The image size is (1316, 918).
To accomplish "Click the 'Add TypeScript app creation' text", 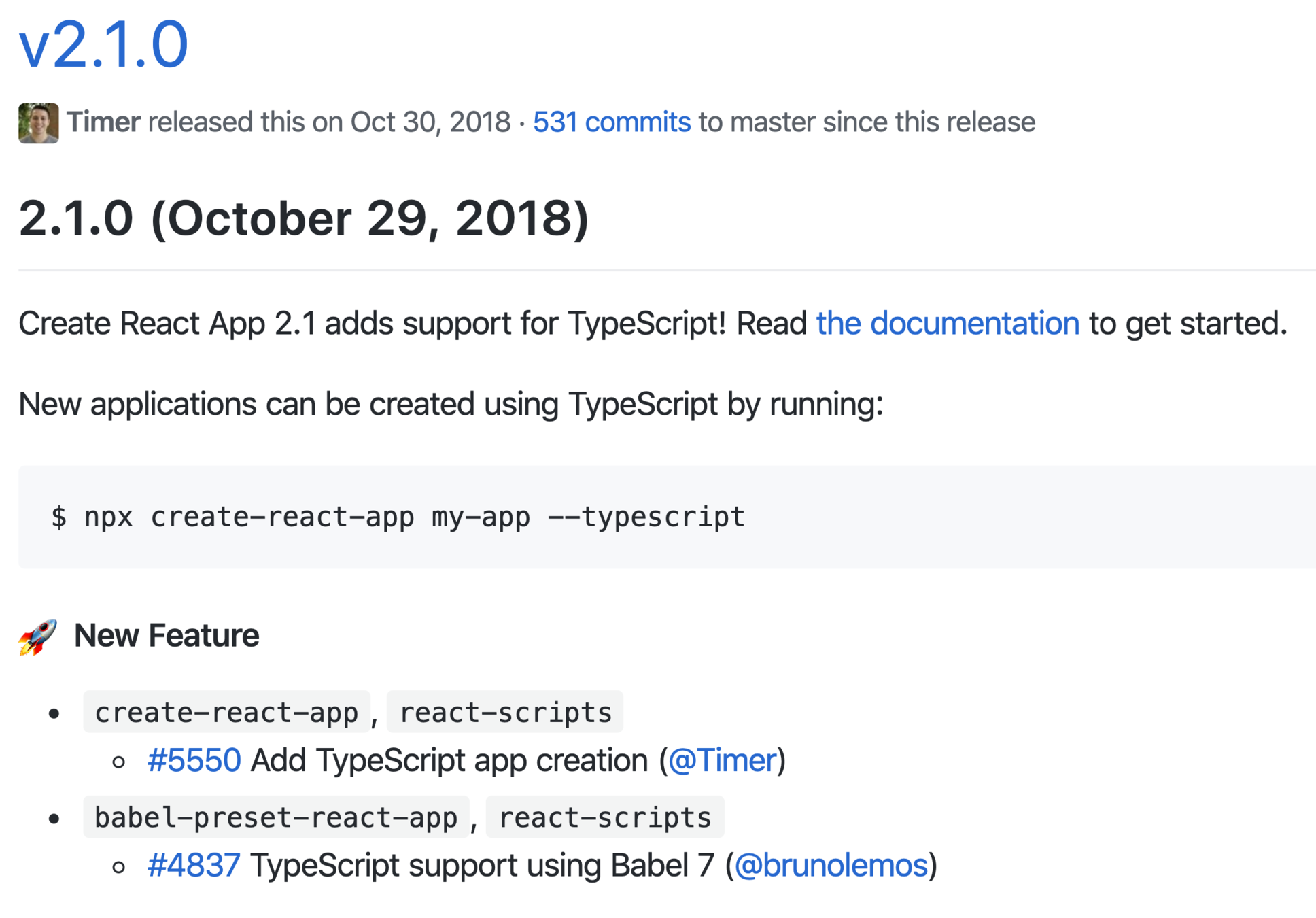I will [x=449, y=760].
